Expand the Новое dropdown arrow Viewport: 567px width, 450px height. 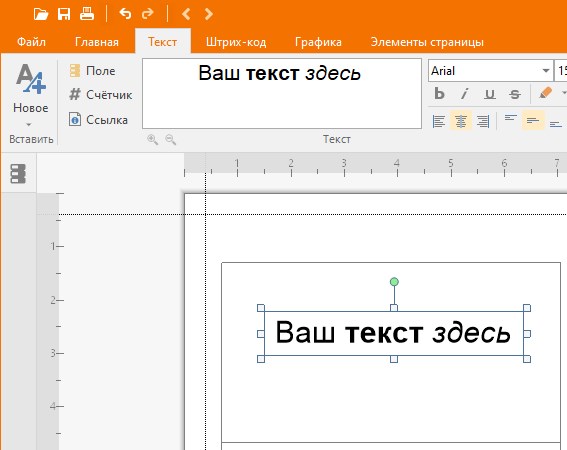(29, 124)
